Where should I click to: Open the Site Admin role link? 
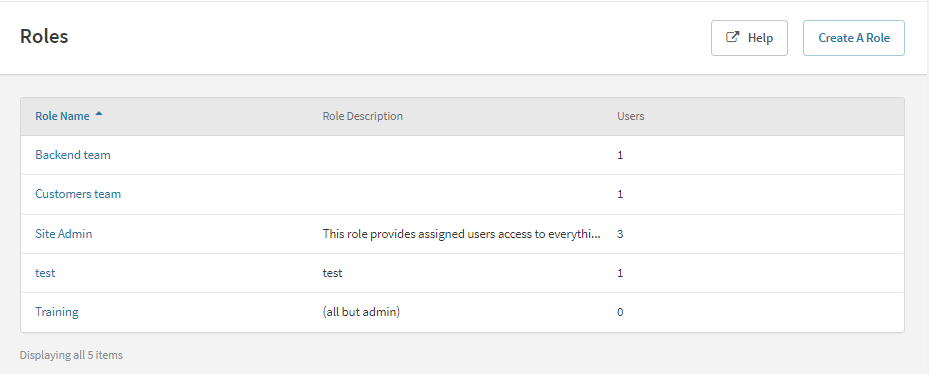point(64,234)
